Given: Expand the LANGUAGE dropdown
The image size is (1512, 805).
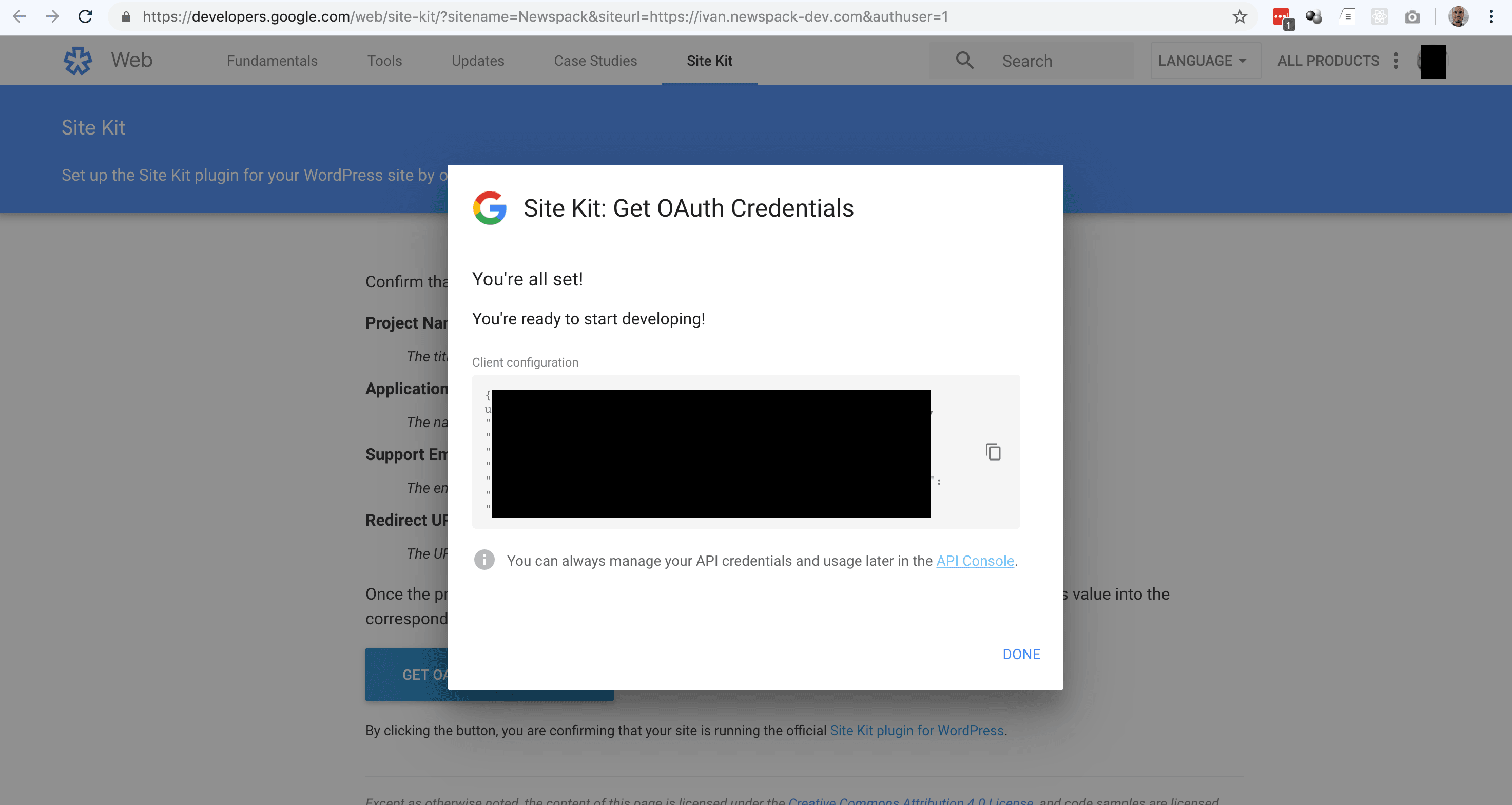Looking at the screenshot, I should pyautogui.click(x=1205, y=61).
